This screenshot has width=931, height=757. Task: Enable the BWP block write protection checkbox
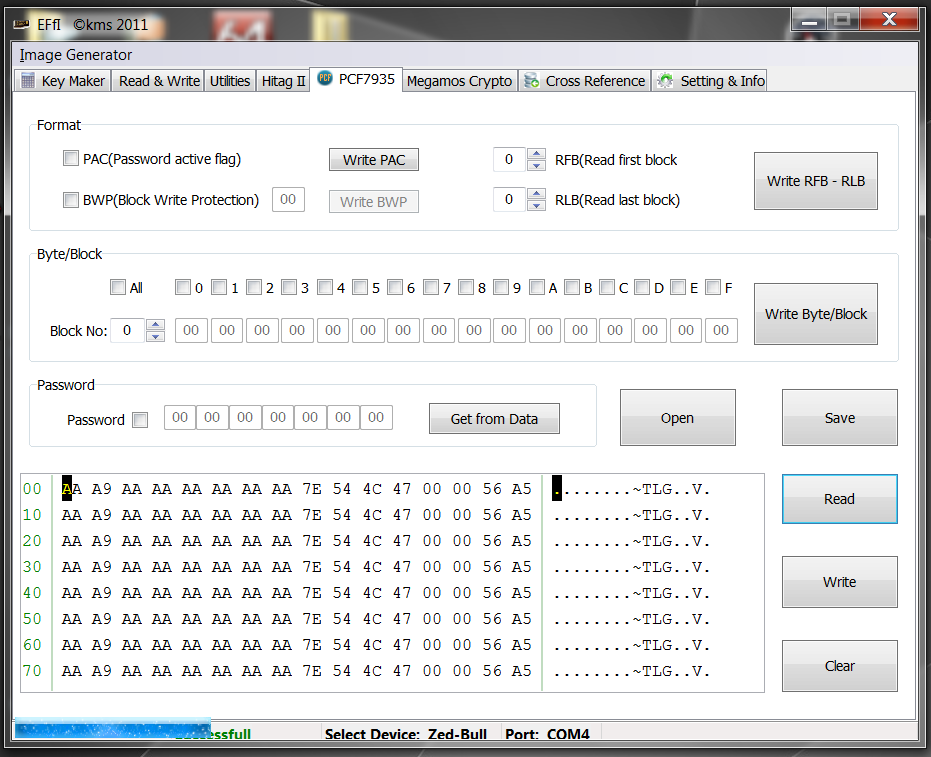click(71, 199)
